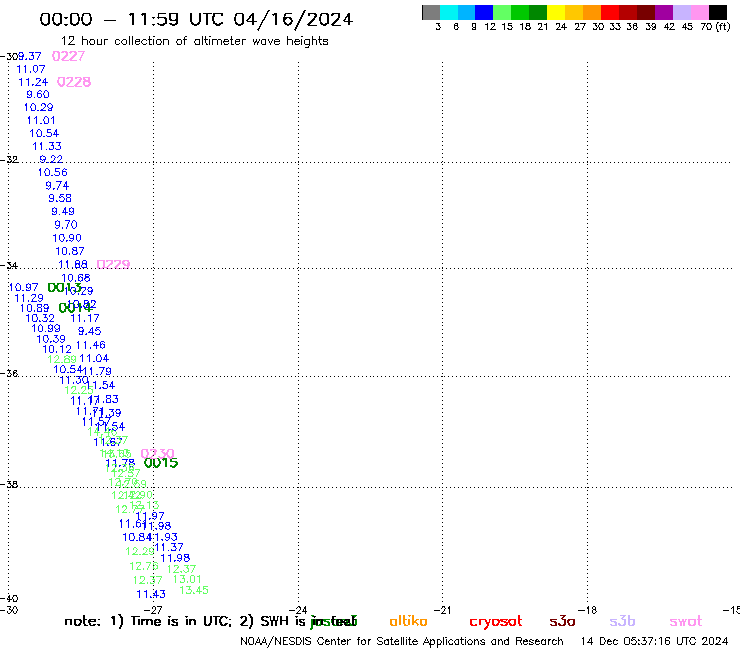The height and width of the screenshot is (650, 740).
Task: Select the cryosat satellite legend label
Action: click(x=496, y=622)
